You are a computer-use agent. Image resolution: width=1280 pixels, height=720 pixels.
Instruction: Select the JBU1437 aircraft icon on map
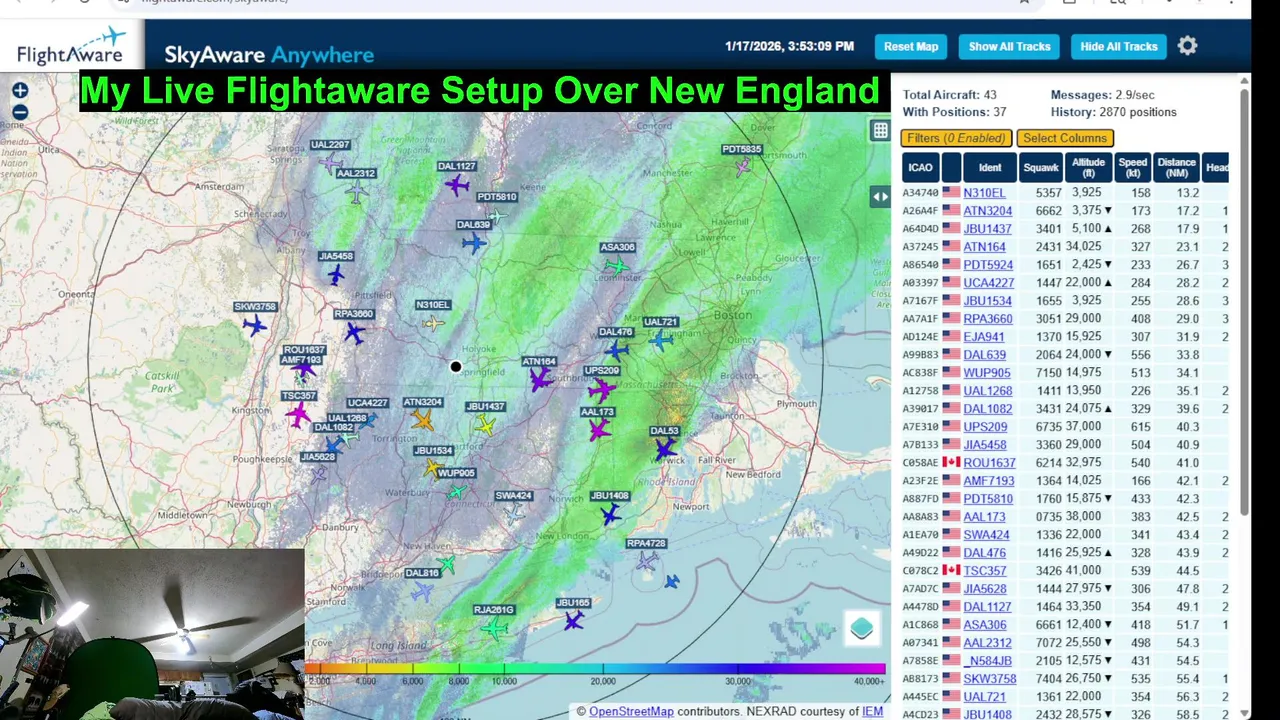point(485,426)
